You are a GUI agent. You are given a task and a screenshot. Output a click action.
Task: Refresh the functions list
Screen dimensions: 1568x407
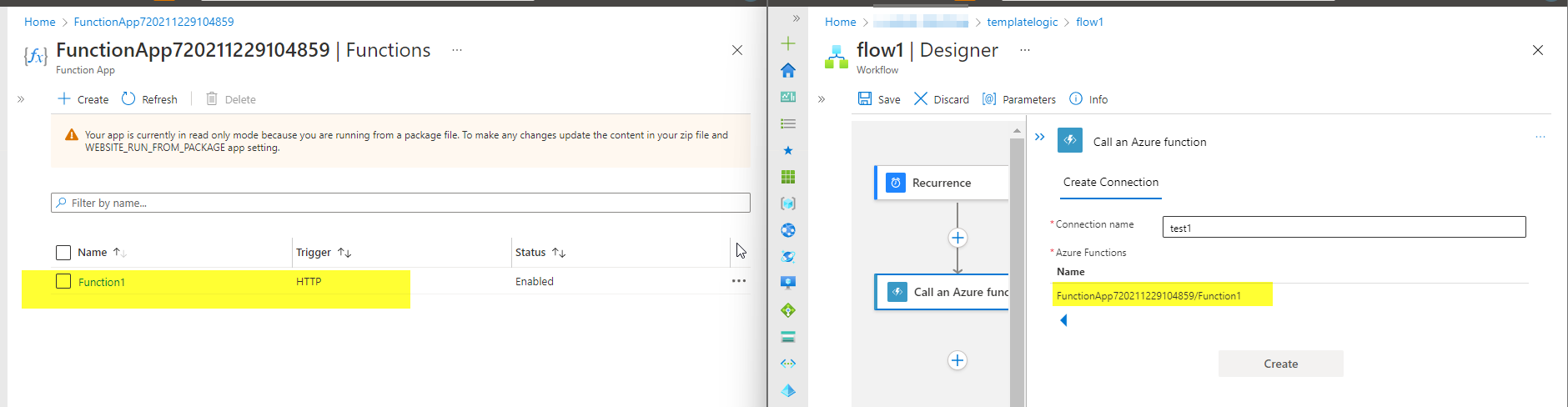[149, 99]
